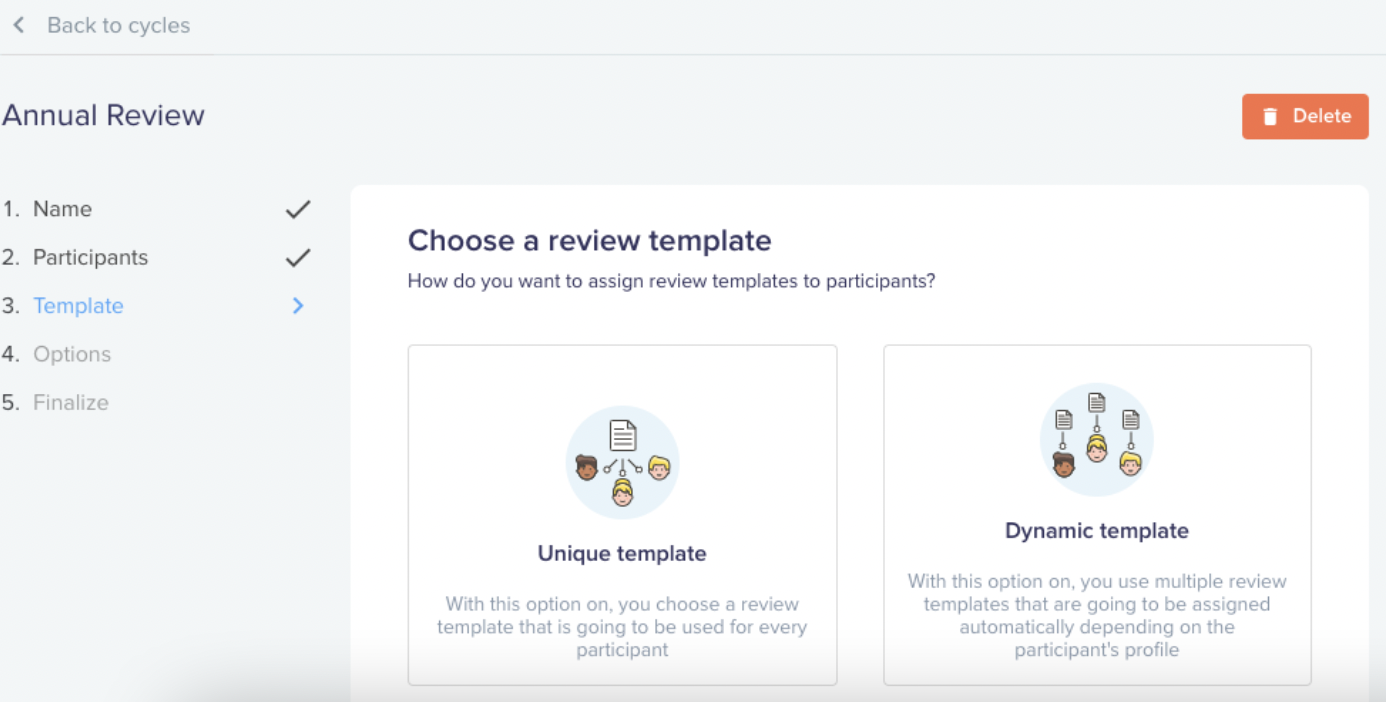This screenshot has height=702, width=1386.
Task: Click the assign review templates question text
Action: coord(672,281)
